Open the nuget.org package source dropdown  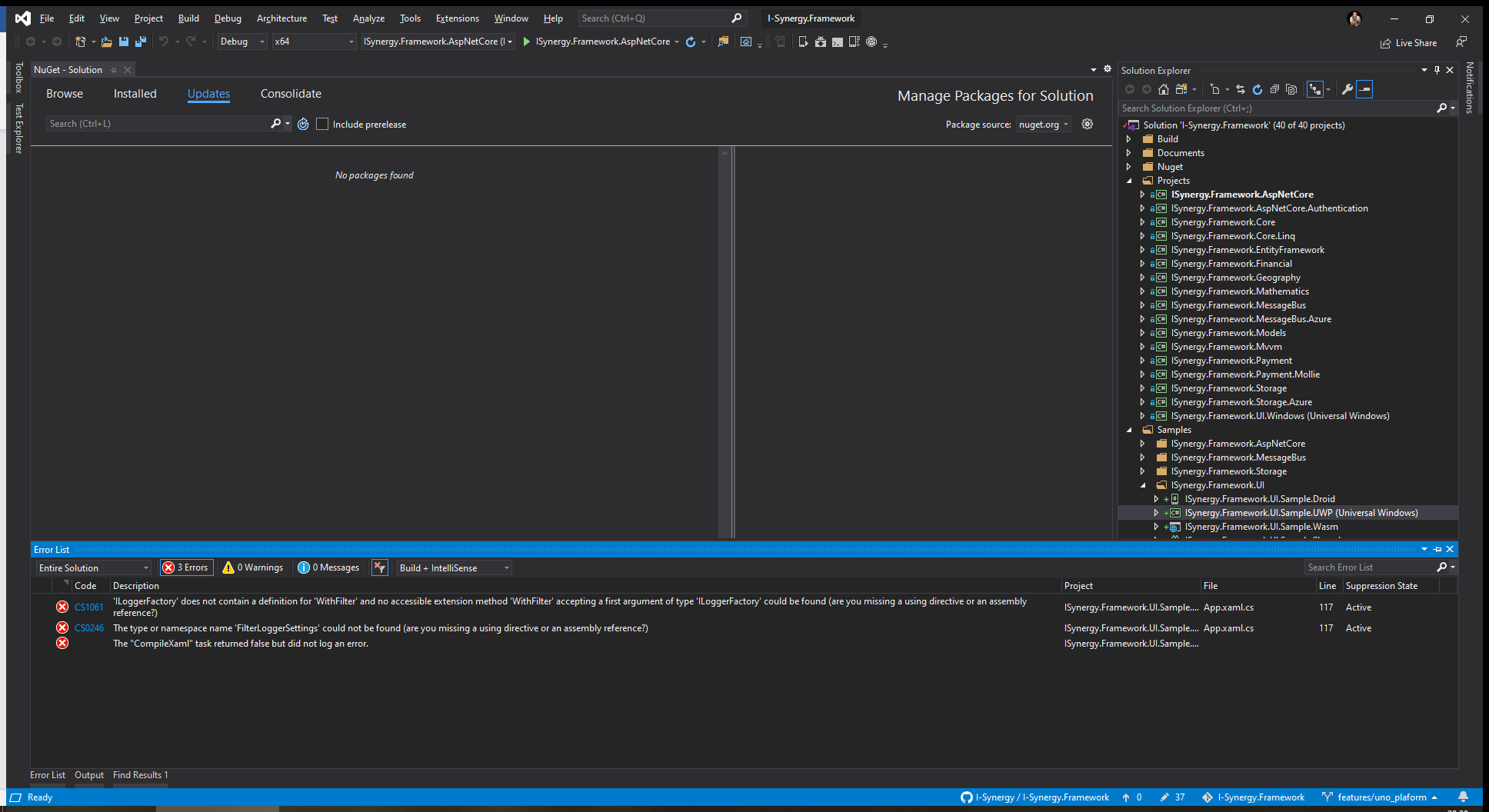coord(1044,125)
